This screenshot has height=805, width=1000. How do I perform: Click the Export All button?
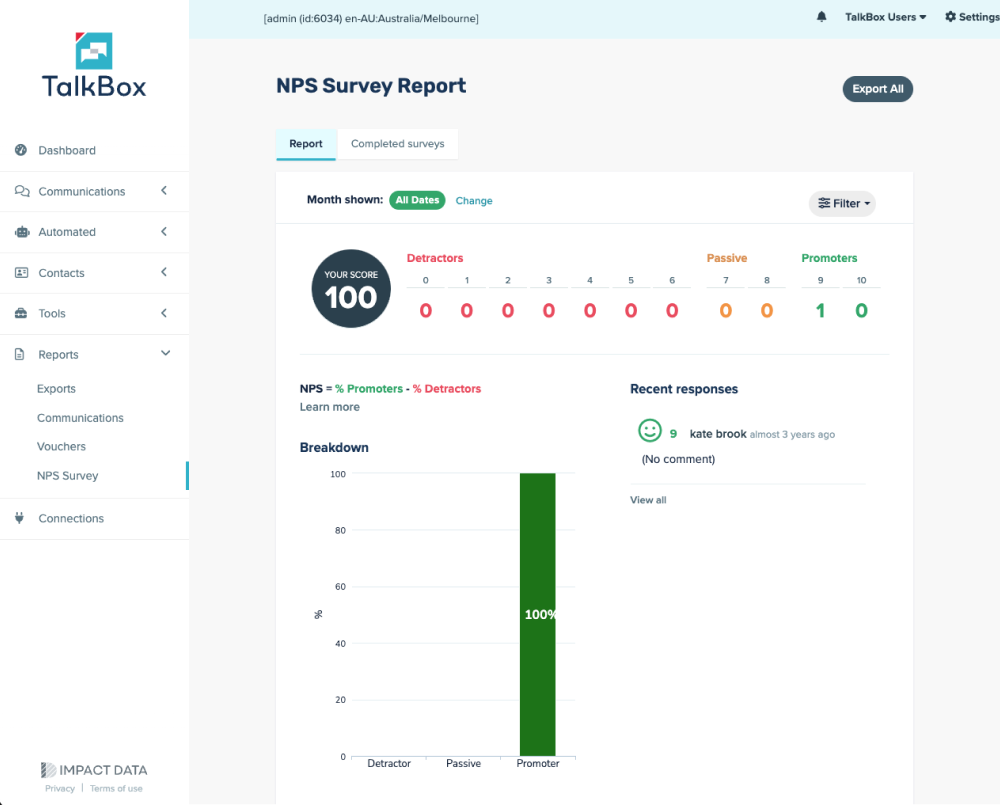(x=877, y=89)
